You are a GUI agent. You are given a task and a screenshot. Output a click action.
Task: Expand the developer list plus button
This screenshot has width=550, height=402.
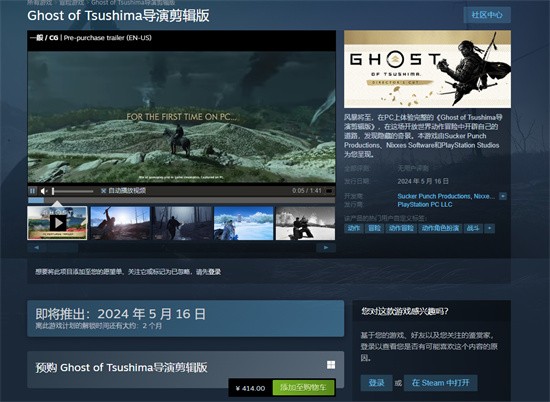coord(503,196)
